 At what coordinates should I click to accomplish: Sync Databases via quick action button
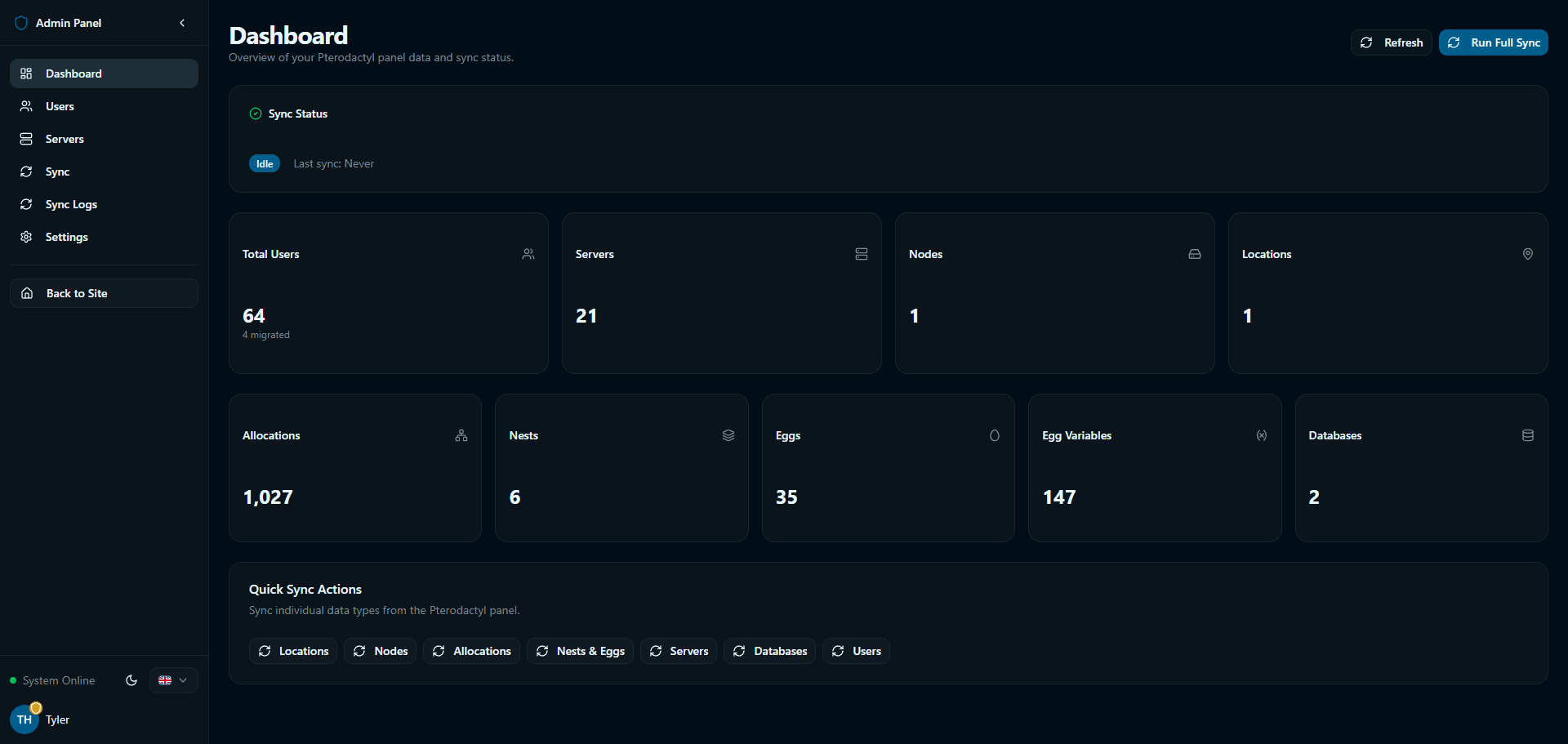point(770,651)
